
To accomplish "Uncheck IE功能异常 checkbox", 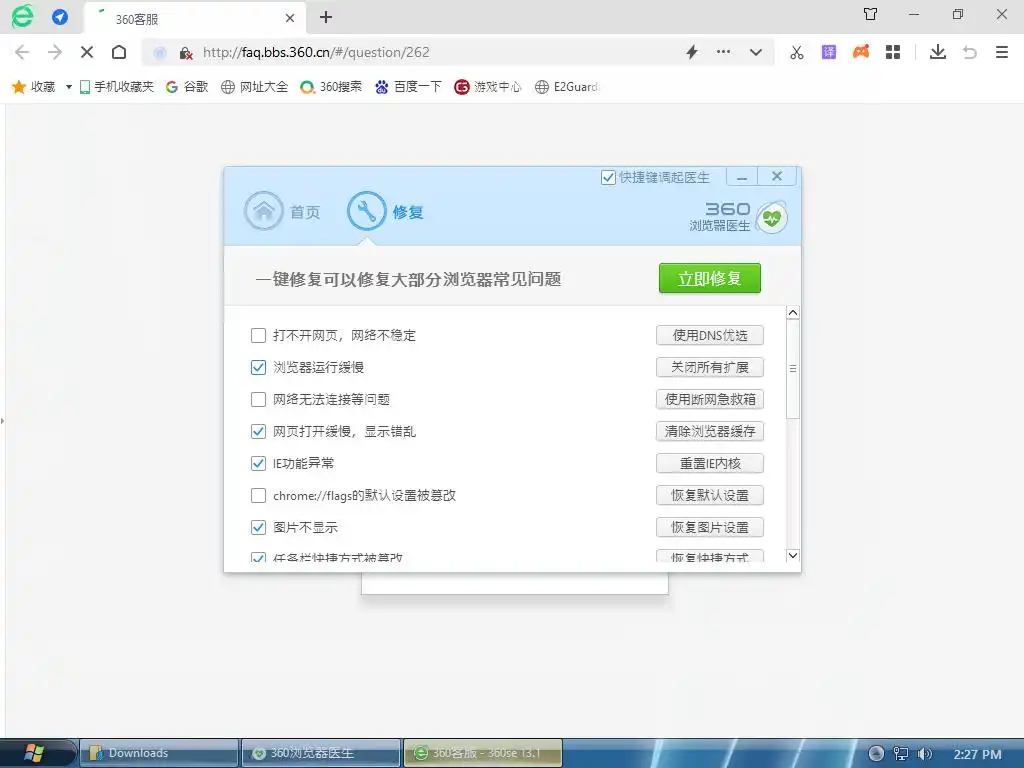I will (259, 464).
